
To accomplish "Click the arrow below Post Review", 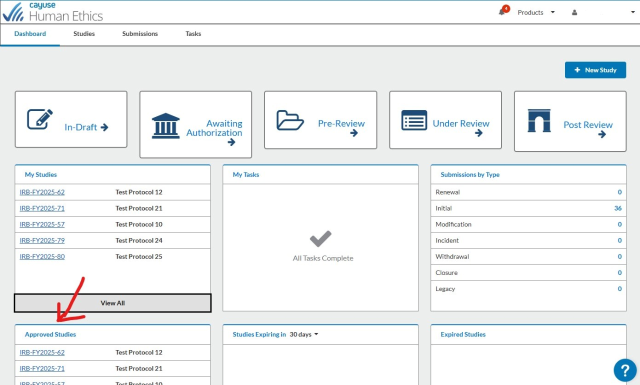I will click(602, 134).
